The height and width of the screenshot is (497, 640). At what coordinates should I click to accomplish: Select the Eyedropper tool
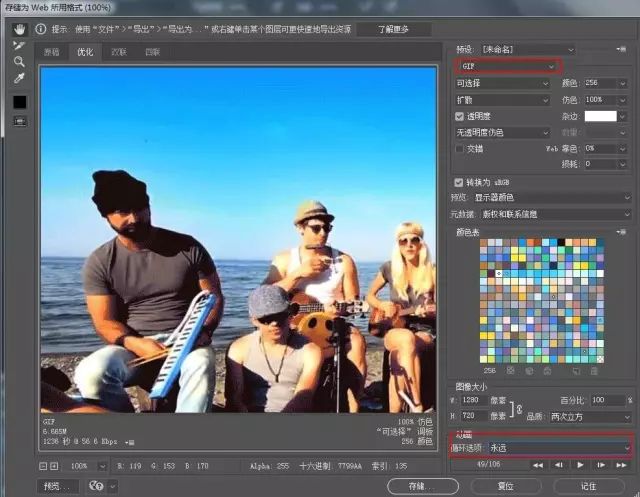pyautogui.click(x=19, y=77)
